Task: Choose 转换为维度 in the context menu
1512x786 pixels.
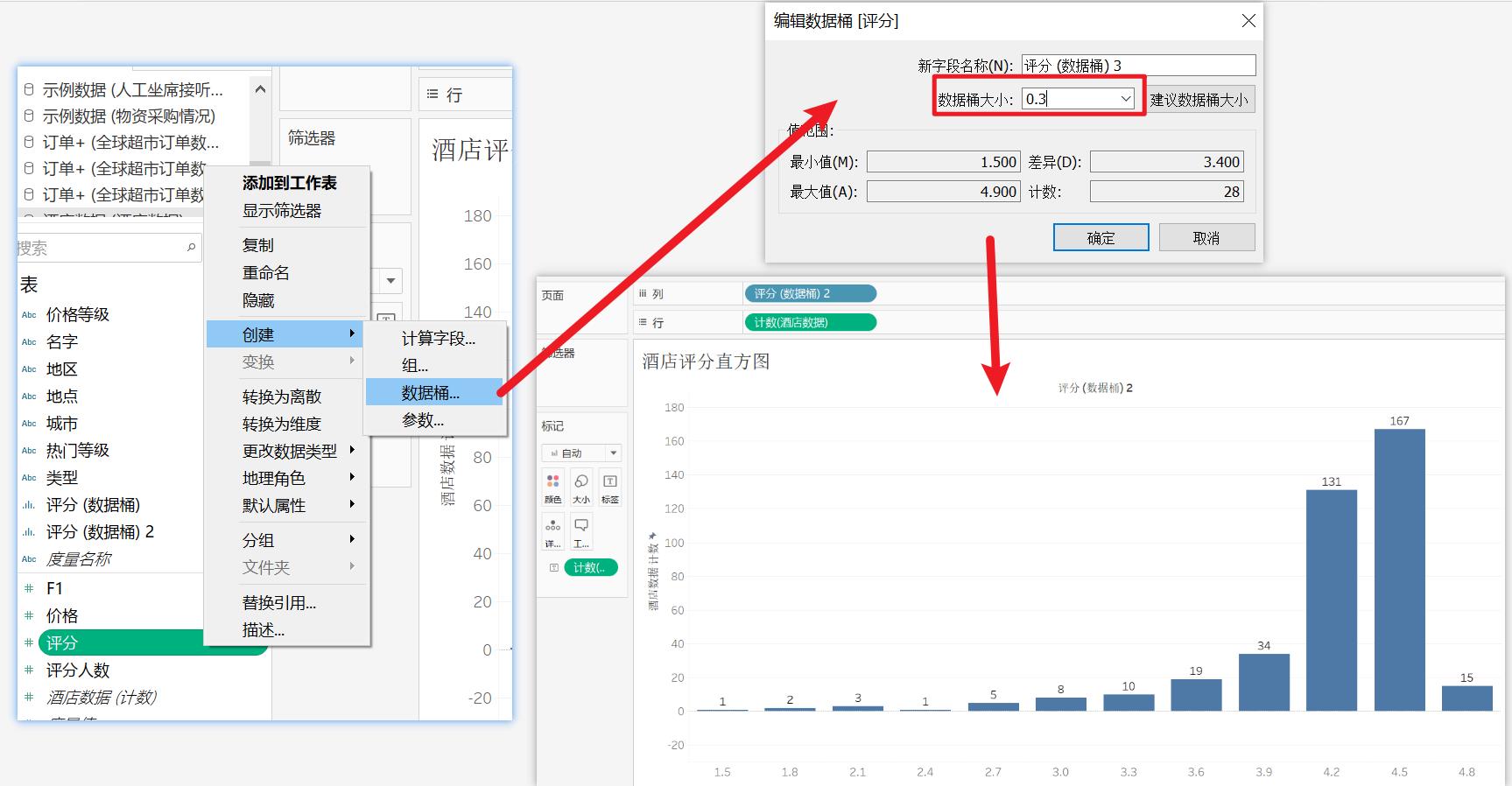Action: click(282, 424)
